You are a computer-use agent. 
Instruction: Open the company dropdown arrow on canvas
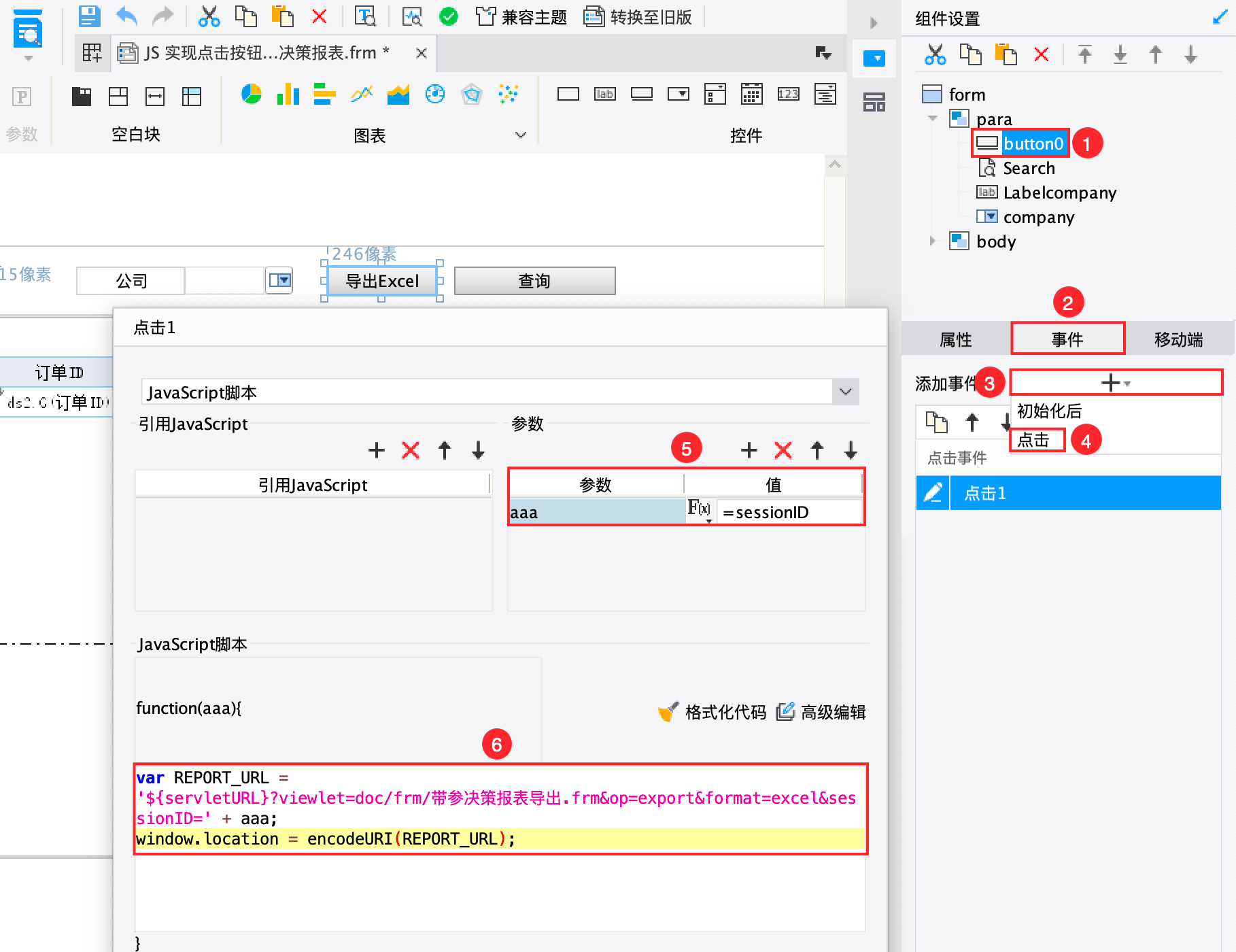[279, 280]
